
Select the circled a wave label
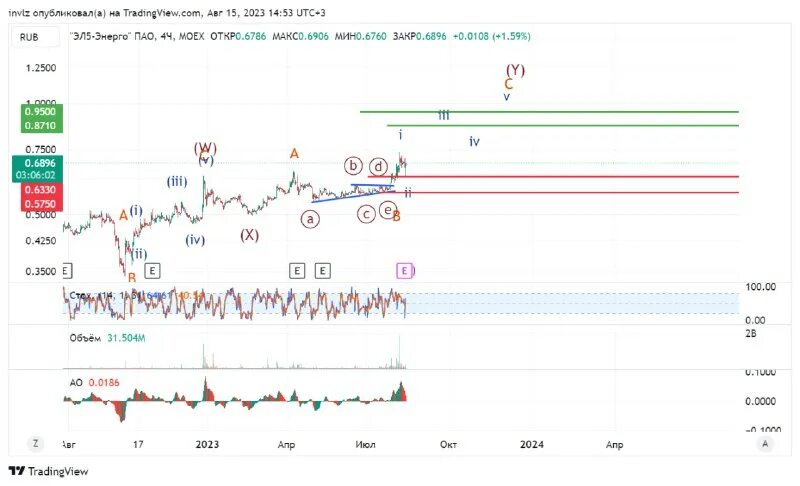coord(310,219)
